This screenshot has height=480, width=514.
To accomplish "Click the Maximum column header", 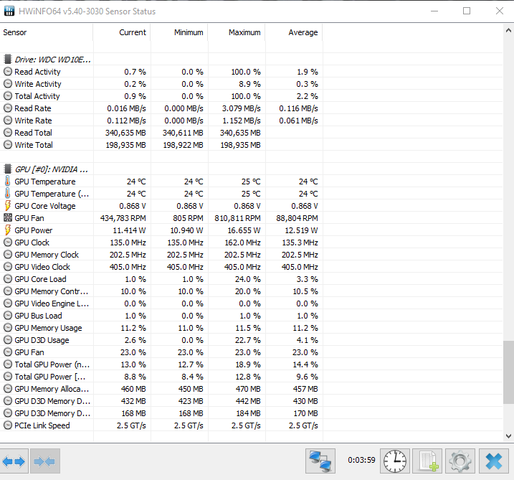I will coord(237,32).
